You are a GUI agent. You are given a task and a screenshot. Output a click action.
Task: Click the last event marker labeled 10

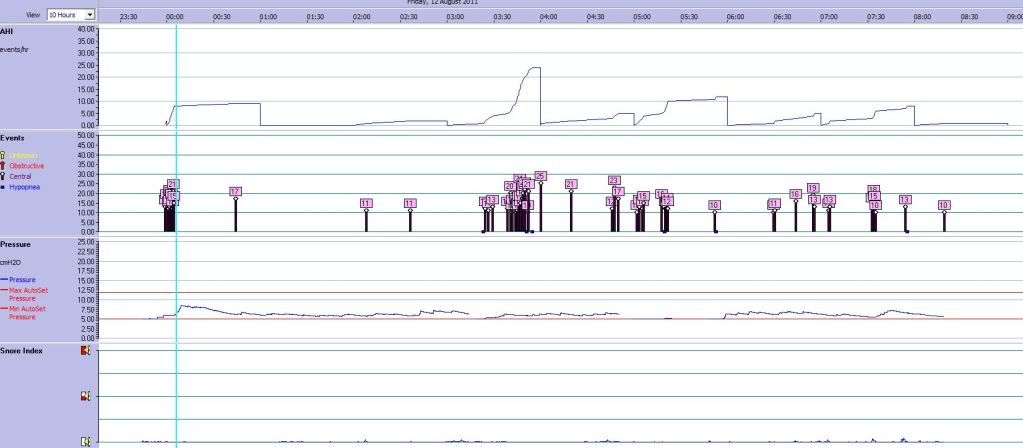[x=944, y=205]
